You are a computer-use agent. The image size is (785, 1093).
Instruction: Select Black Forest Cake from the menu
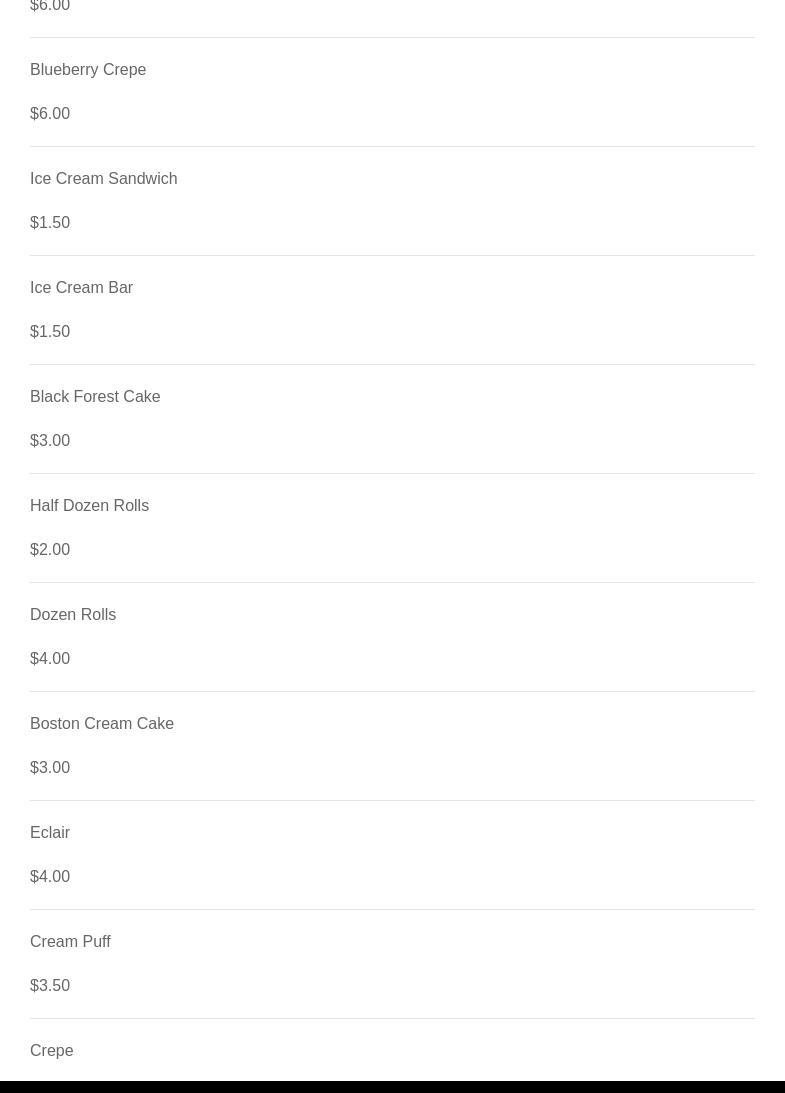pos(95,397)
